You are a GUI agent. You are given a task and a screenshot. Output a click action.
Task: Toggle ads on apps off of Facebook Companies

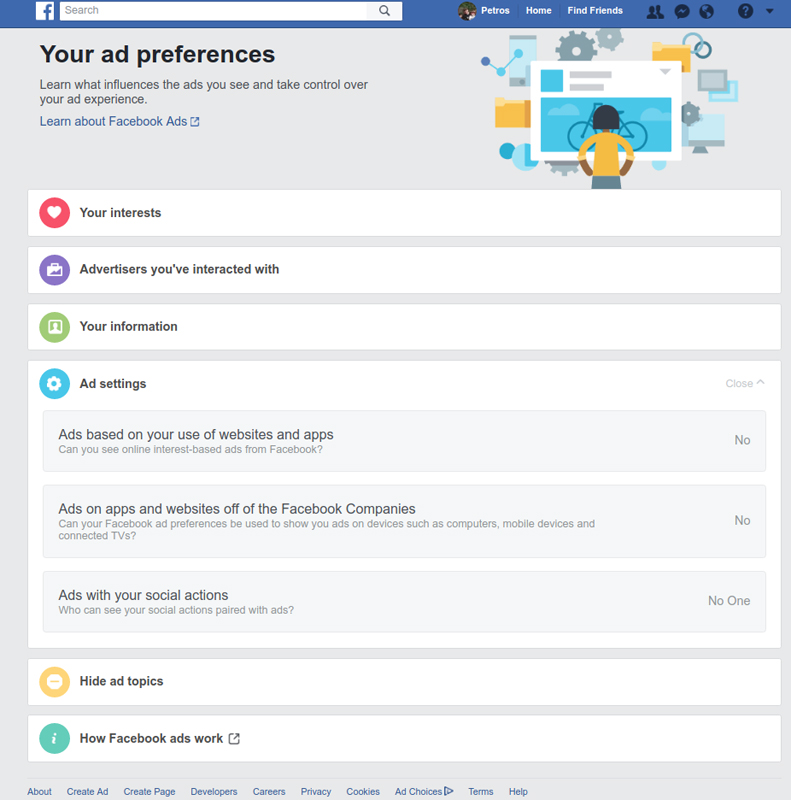[x=742, y=520]
